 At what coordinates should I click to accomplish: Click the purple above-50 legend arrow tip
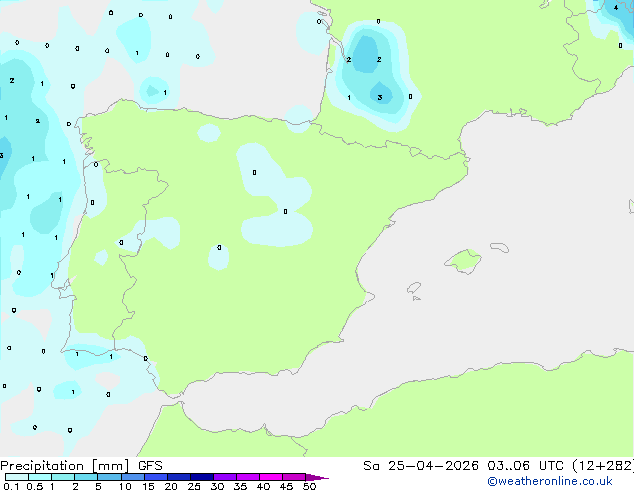click(317, 477)
